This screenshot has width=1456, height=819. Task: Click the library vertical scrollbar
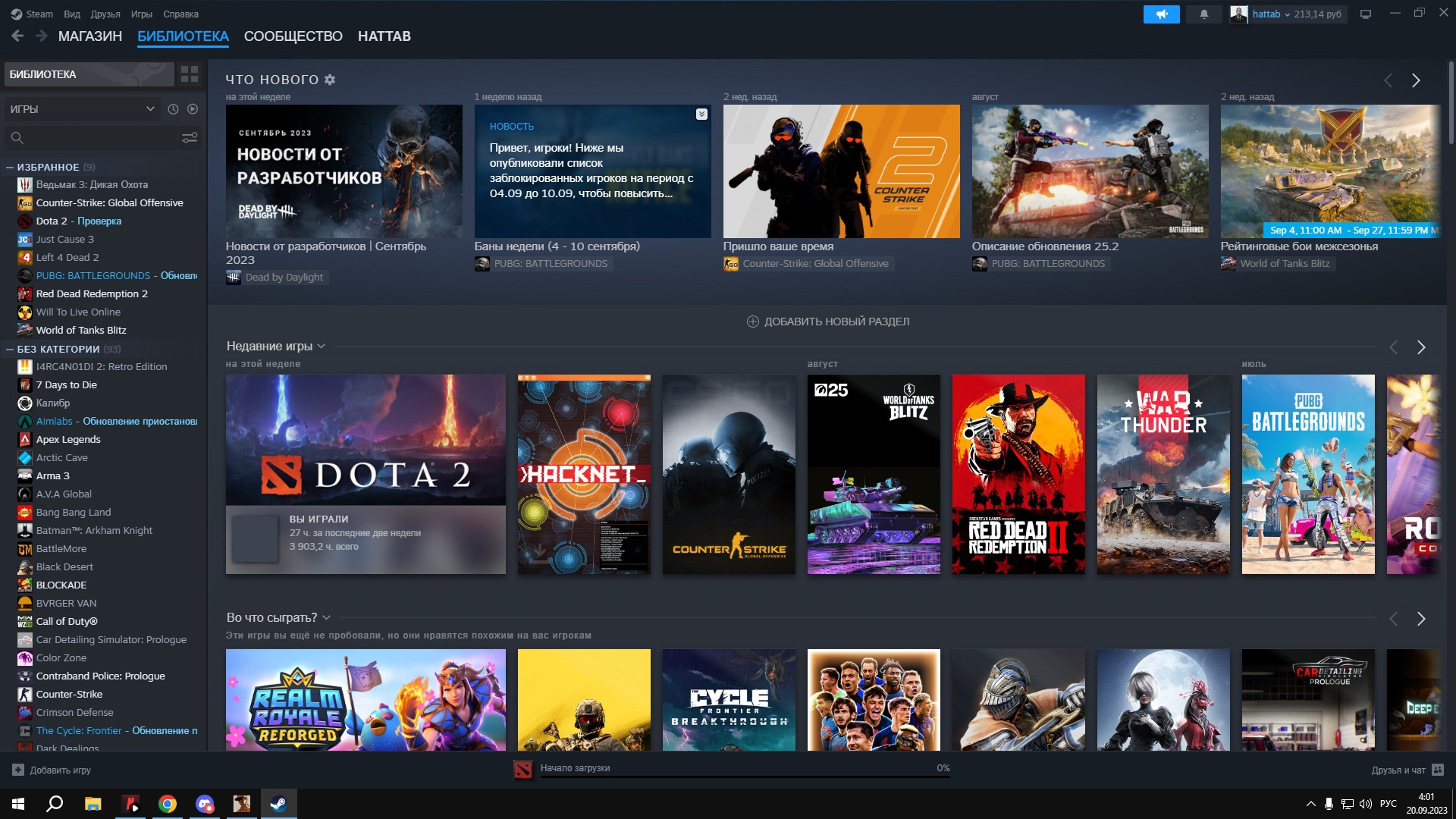point(1451,102)
